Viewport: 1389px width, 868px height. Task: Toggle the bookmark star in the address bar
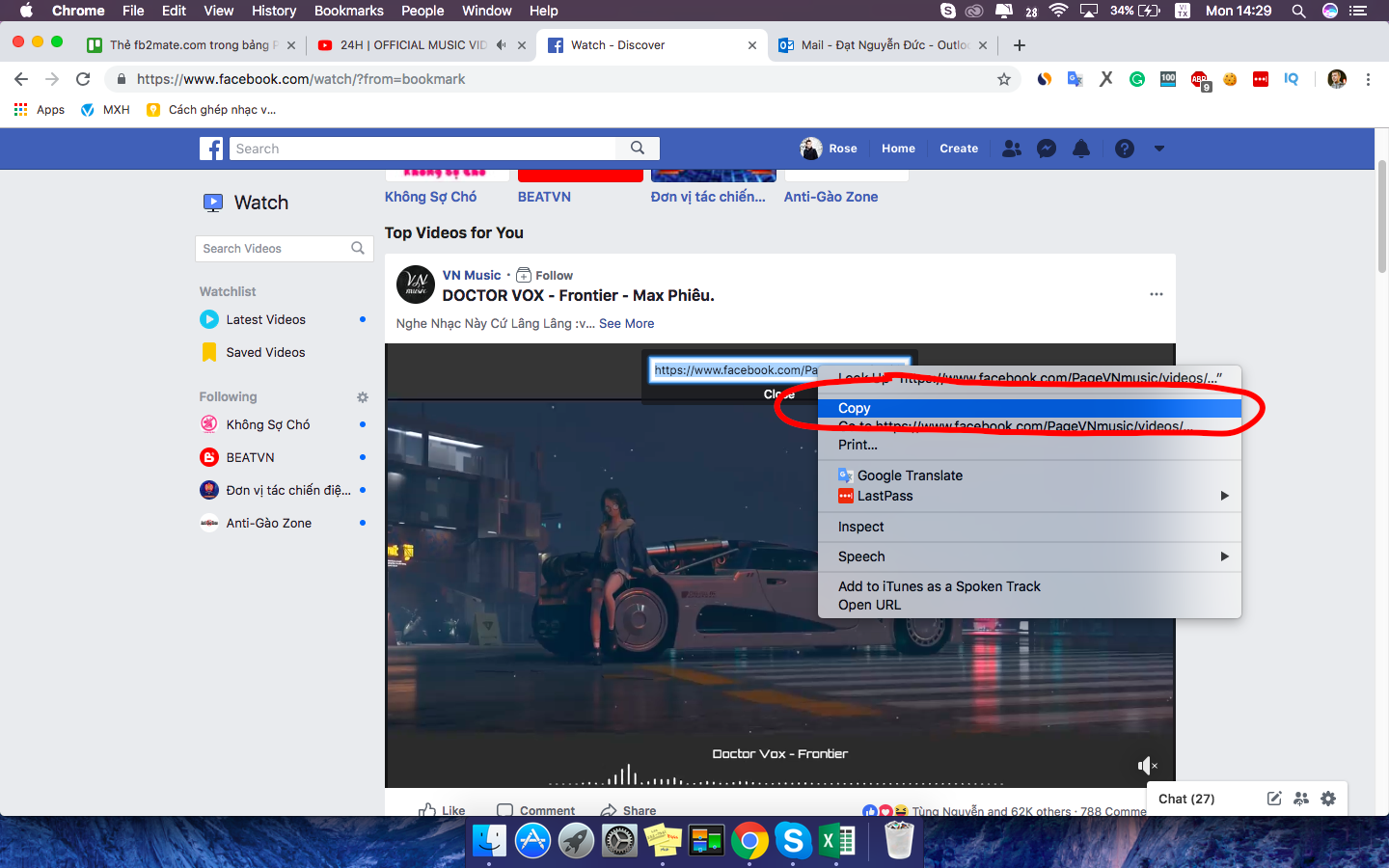1004,79
